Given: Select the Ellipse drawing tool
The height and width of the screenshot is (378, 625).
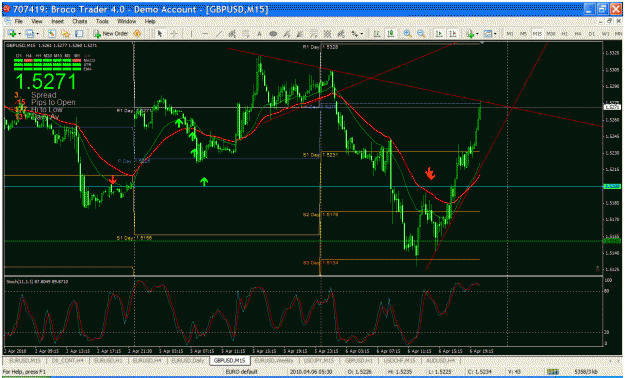Looking at the screenshot, I should pyautogui.click(x=273, y=34).
